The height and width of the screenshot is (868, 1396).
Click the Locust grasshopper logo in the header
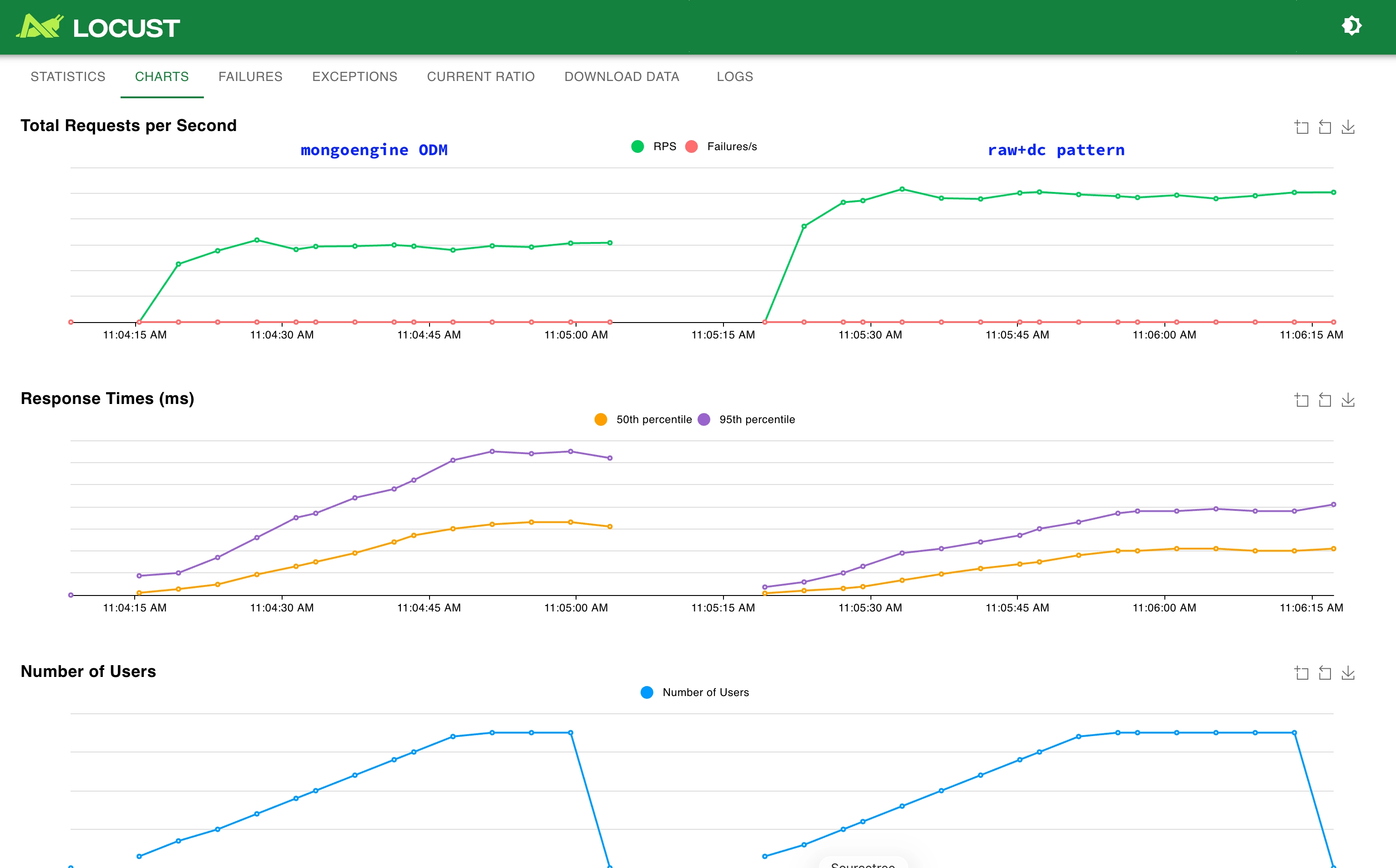click(39, 26)
